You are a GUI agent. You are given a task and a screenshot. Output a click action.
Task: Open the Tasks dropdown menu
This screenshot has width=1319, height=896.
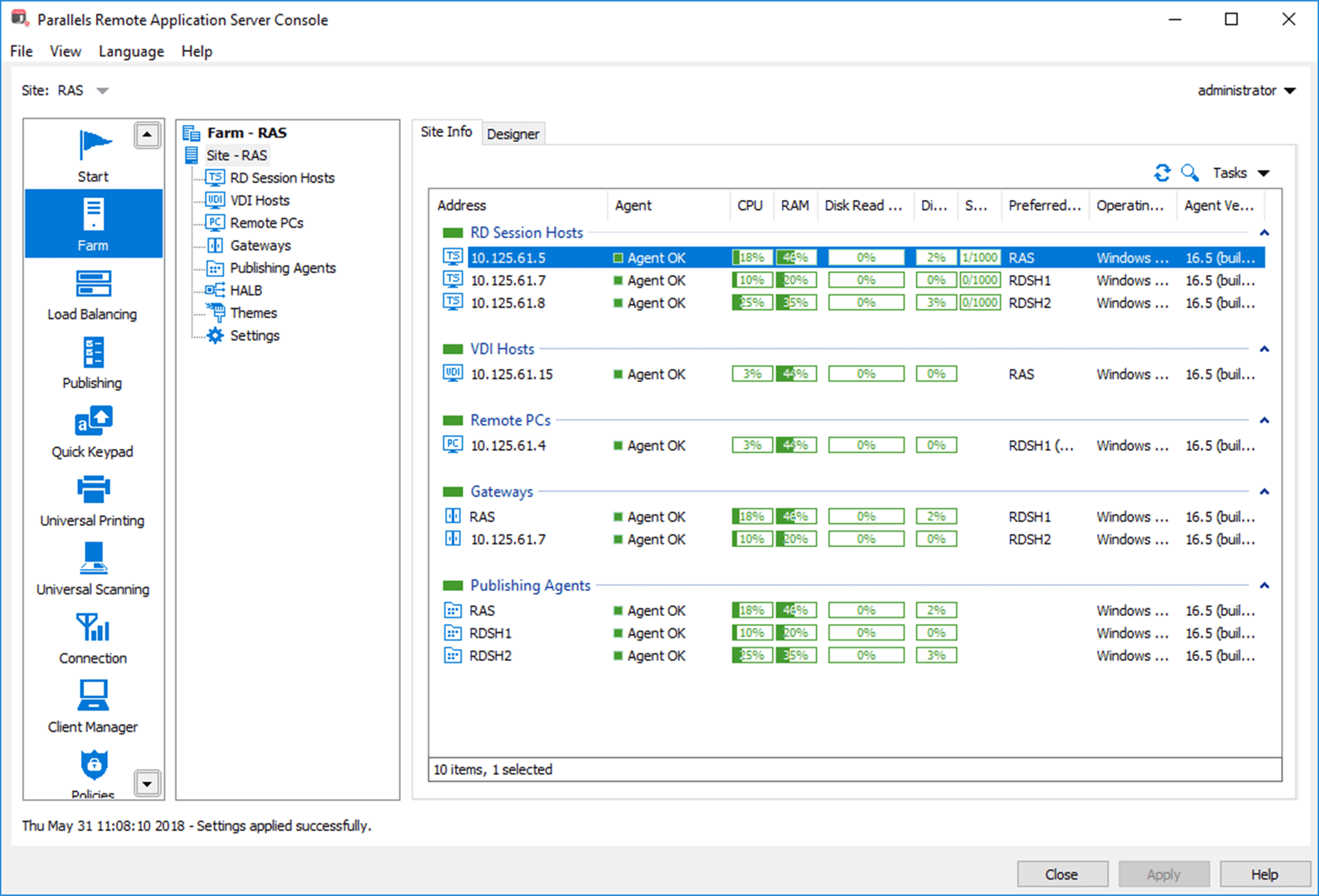coord(1241,172)
